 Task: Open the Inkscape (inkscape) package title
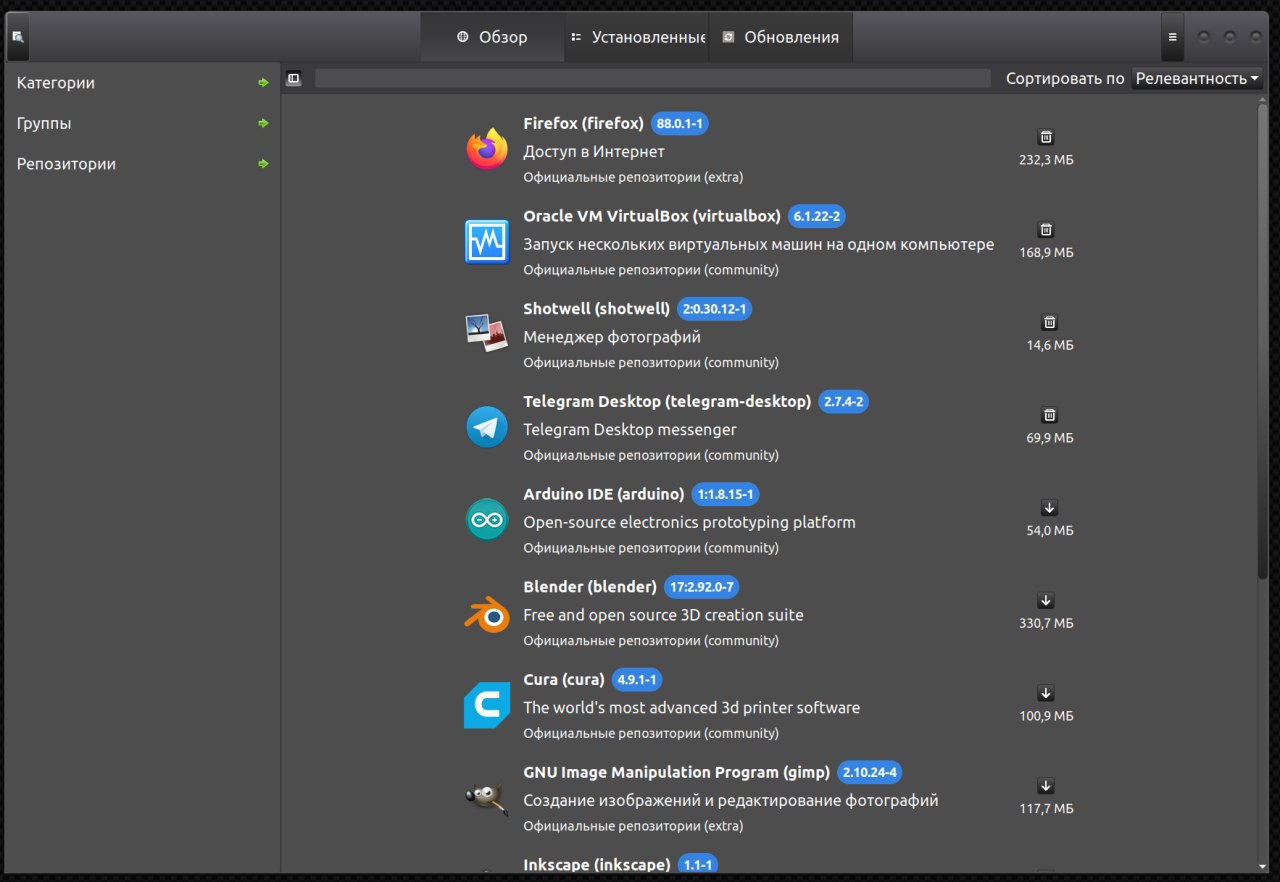tap(597, 864)
